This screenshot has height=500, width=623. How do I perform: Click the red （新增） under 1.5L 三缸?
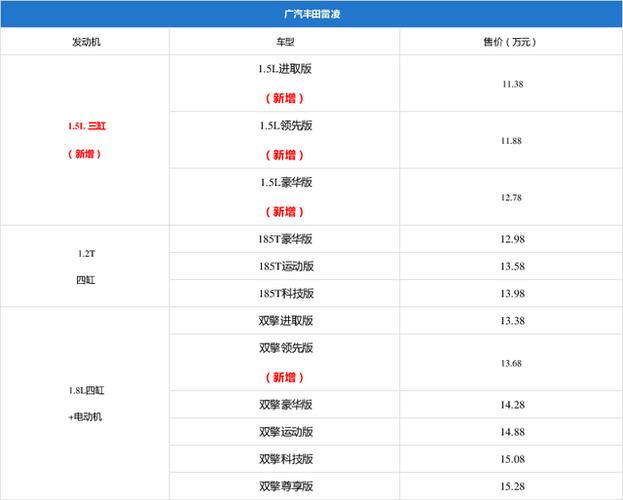click(x=85, y=154)
